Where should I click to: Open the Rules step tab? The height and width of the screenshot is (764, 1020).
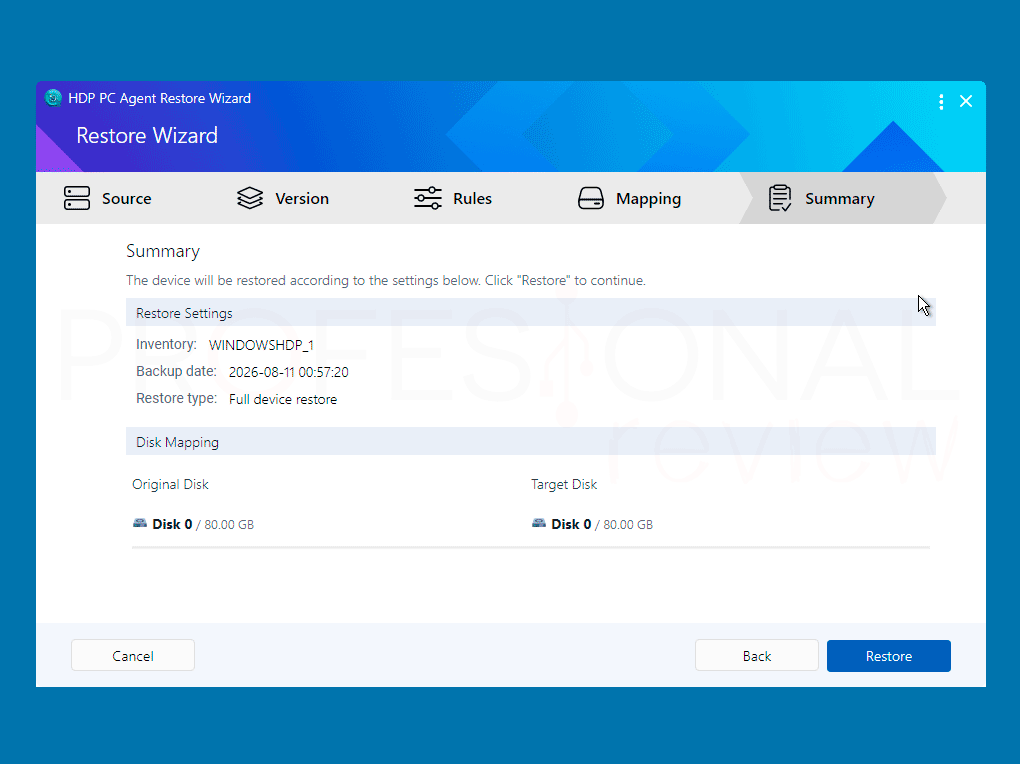[x=453, y=198]
